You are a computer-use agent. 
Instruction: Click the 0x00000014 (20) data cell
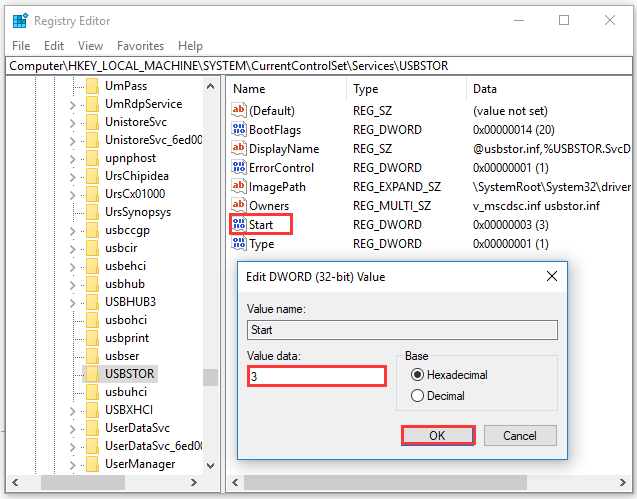[x=514, y=130]
